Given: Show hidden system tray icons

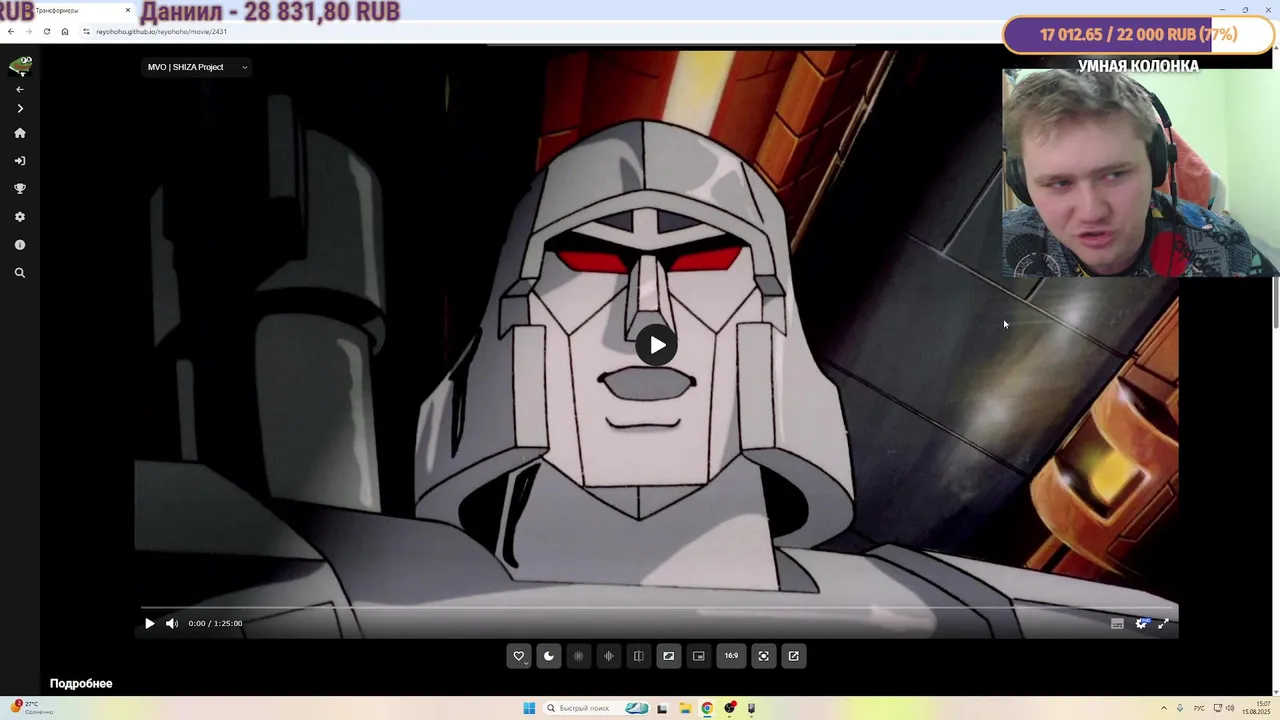Looking at the screenshot, I should (1164, 708).
